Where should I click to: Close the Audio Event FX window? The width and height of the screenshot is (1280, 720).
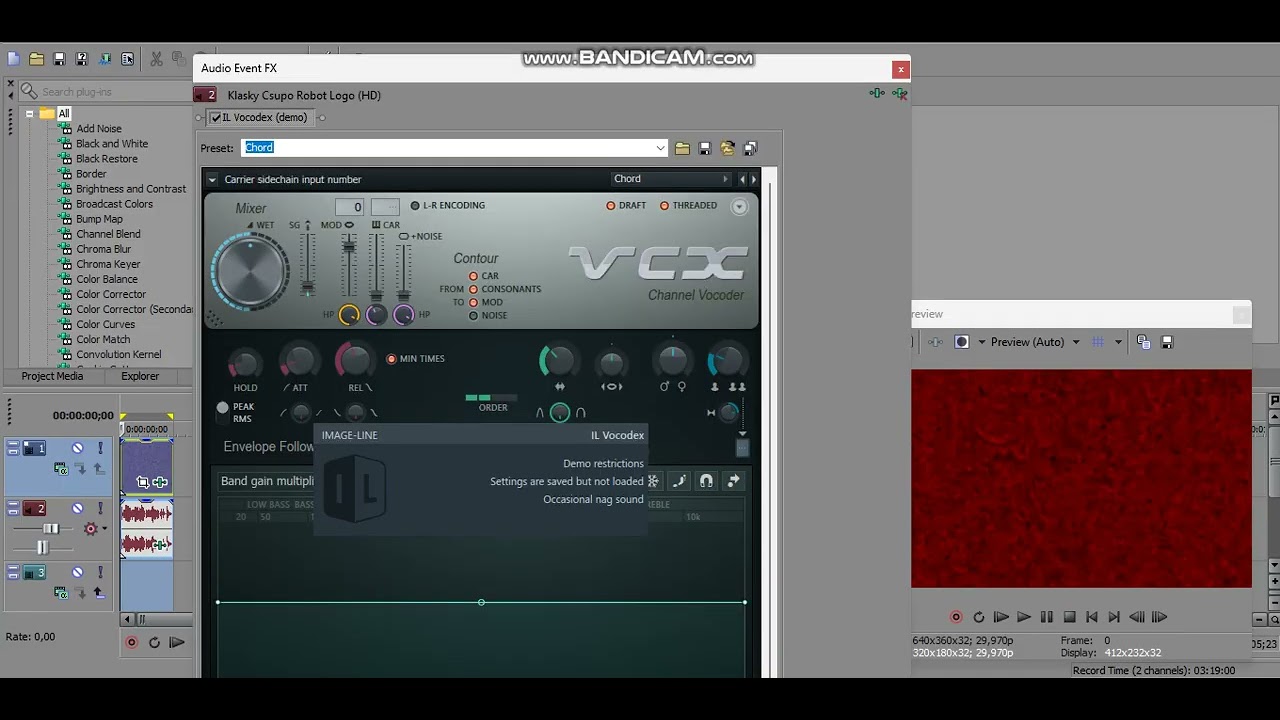[901, 69]
